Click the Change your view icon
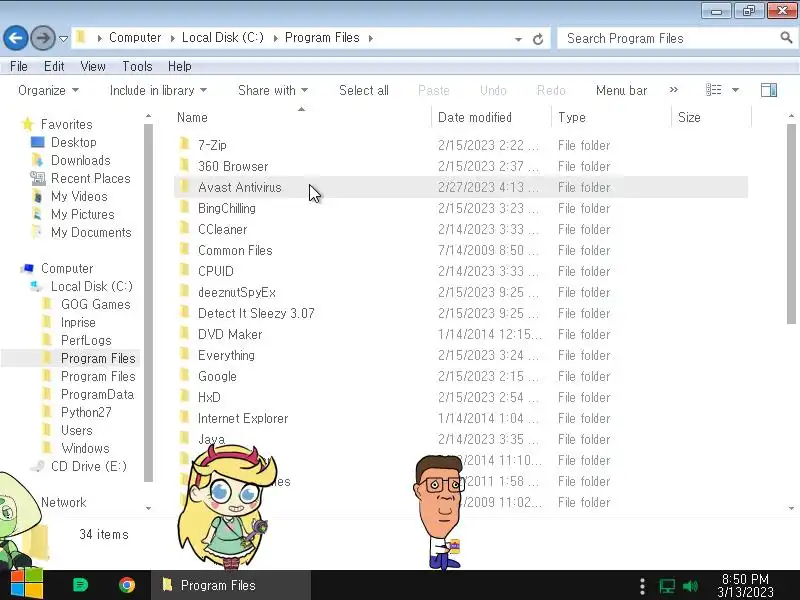800x600 pixels. tap(713, 90)
